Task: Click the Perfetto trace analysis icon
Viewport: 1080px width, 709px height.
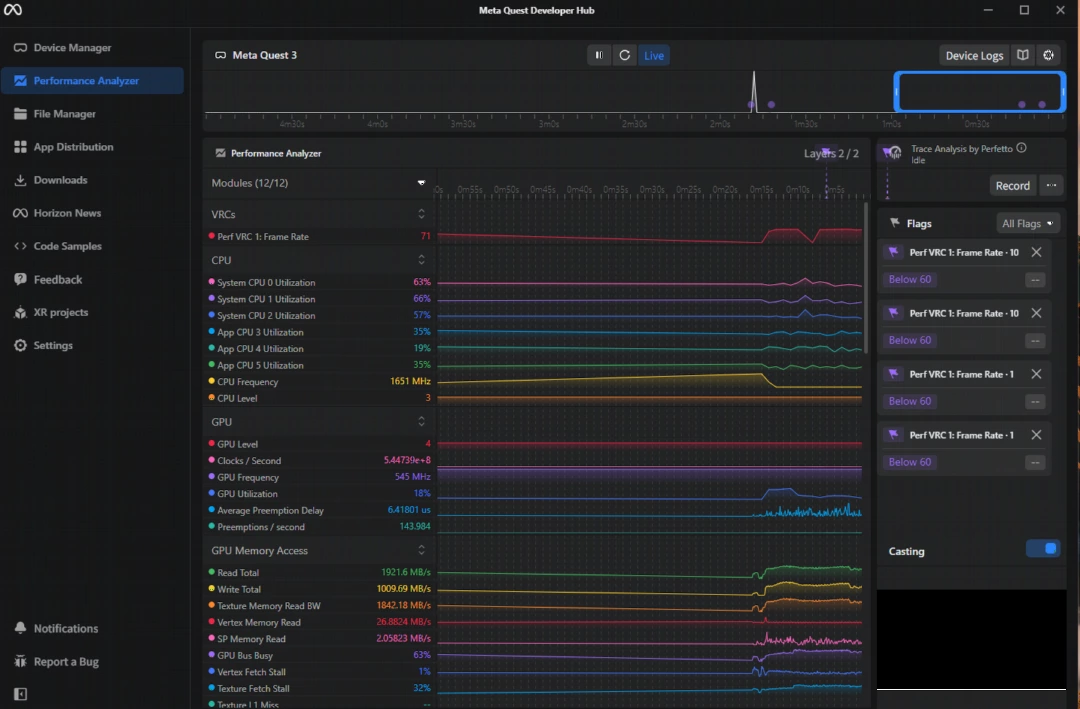Action: (x=893, y=153)
